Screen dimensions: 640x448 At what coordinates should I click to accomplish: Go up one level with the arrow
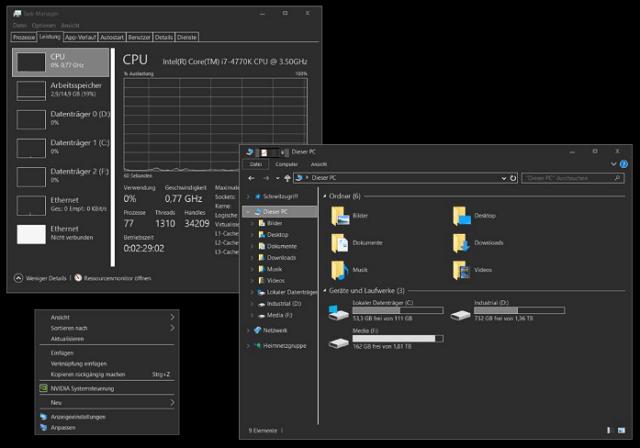point(287,178)
